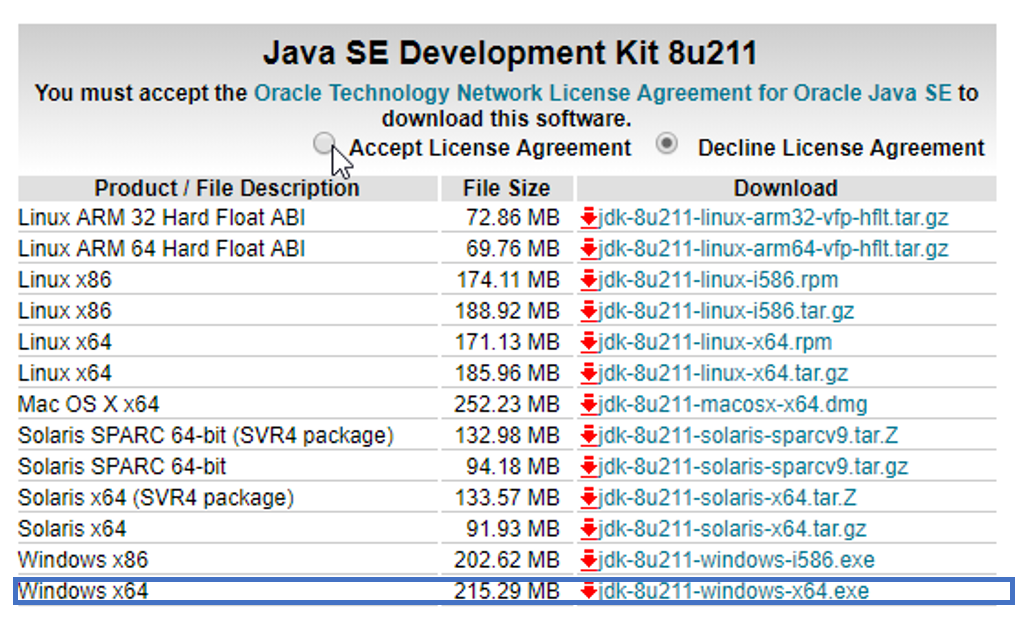Click the Mac OS X x64 description
Screen dimensions: 1015x628
(89, 404)
